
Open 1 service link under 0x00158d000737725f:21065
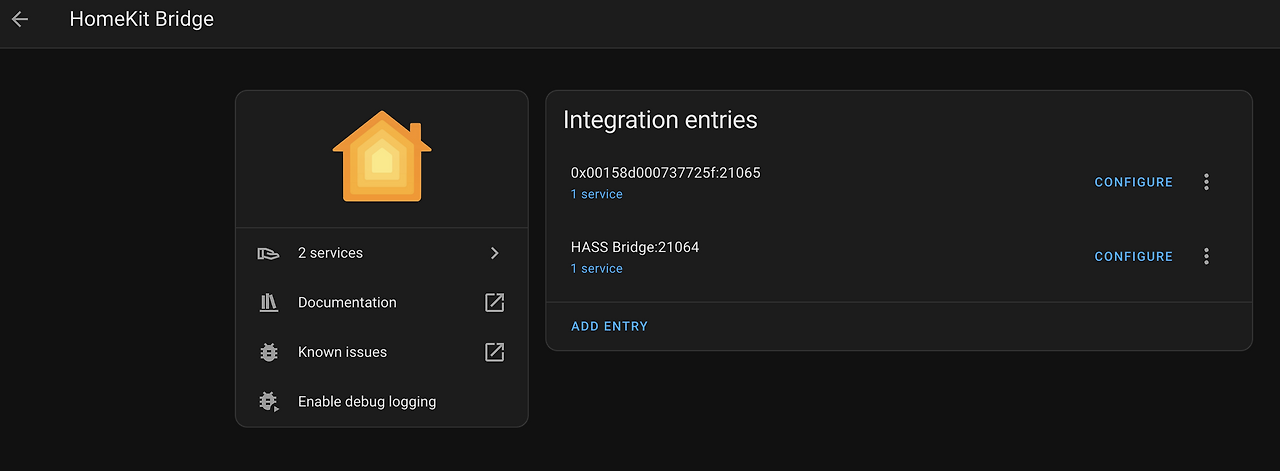tap(596, 195)
